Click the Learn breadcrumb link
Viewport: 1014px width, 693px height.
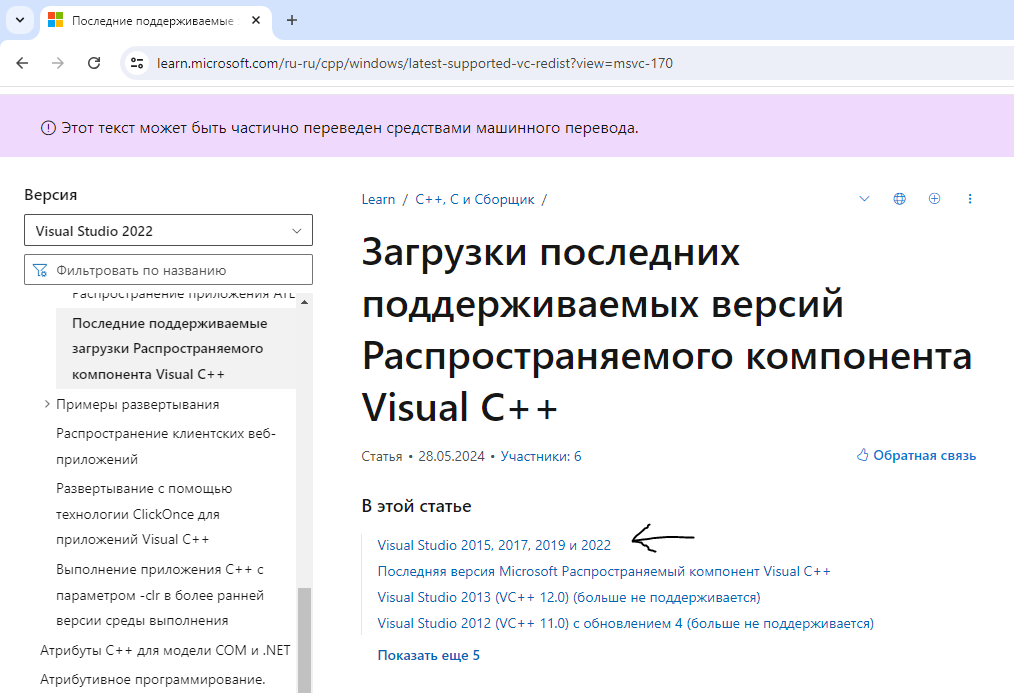coord(378,199)
